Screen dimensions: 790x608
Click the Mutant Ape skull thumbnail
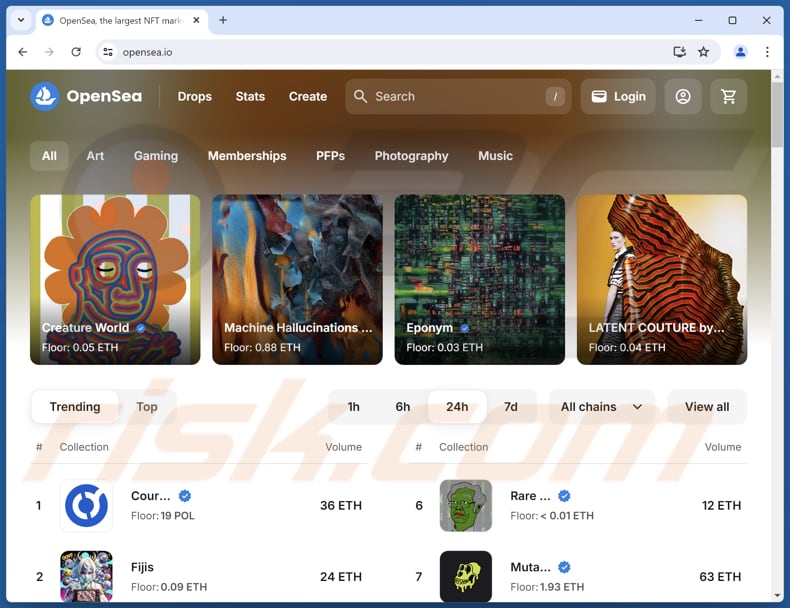pos(466,576)
